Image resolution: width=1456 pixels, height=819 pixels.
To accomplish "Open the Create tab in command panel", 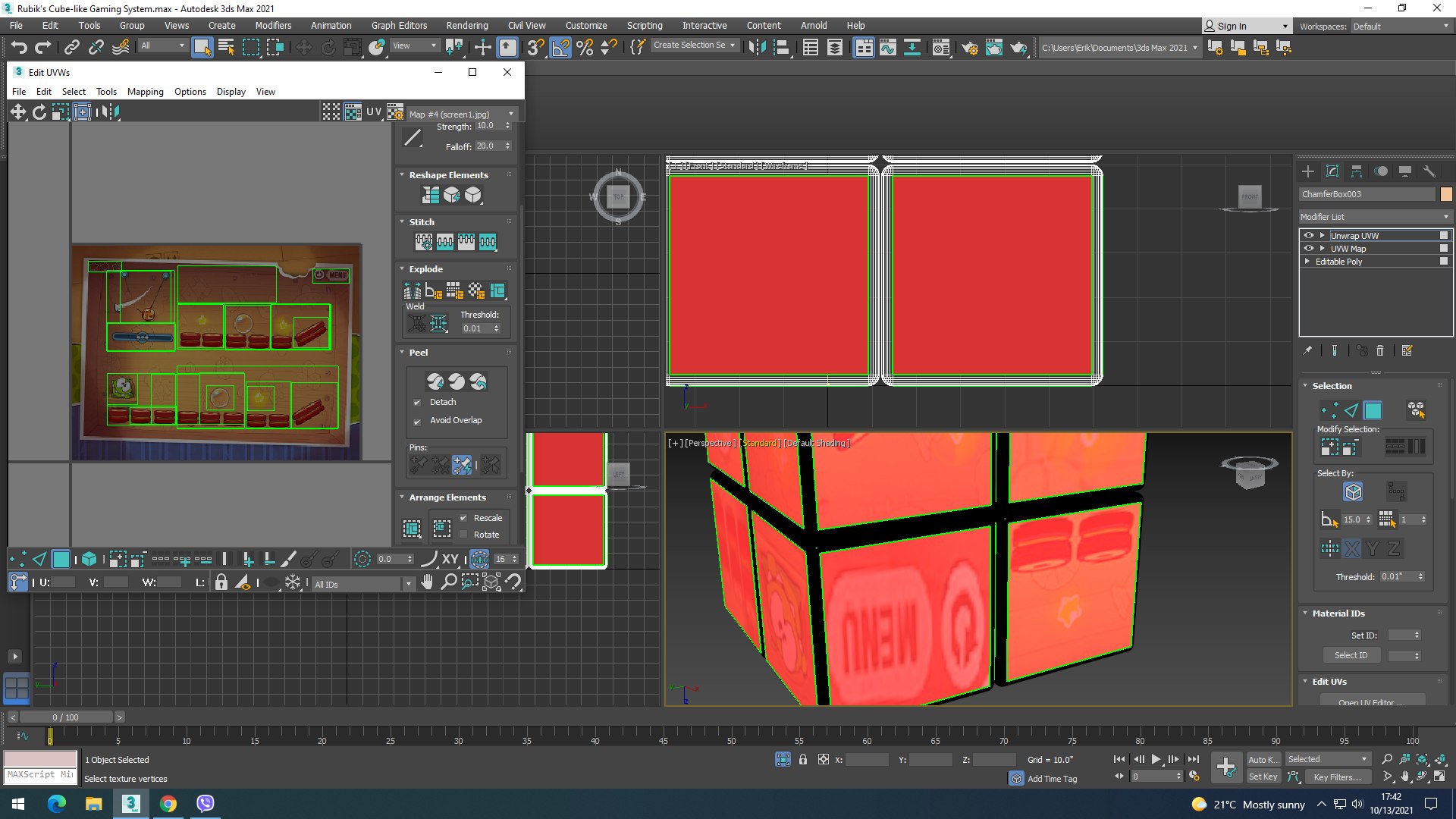I will [x=1308, y=171].
